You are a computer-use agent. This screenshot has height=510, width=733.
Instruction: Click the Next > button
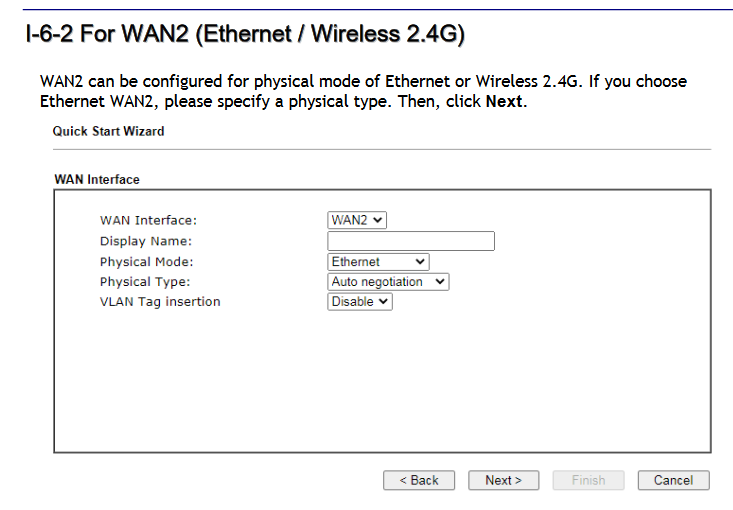(503, 480)
